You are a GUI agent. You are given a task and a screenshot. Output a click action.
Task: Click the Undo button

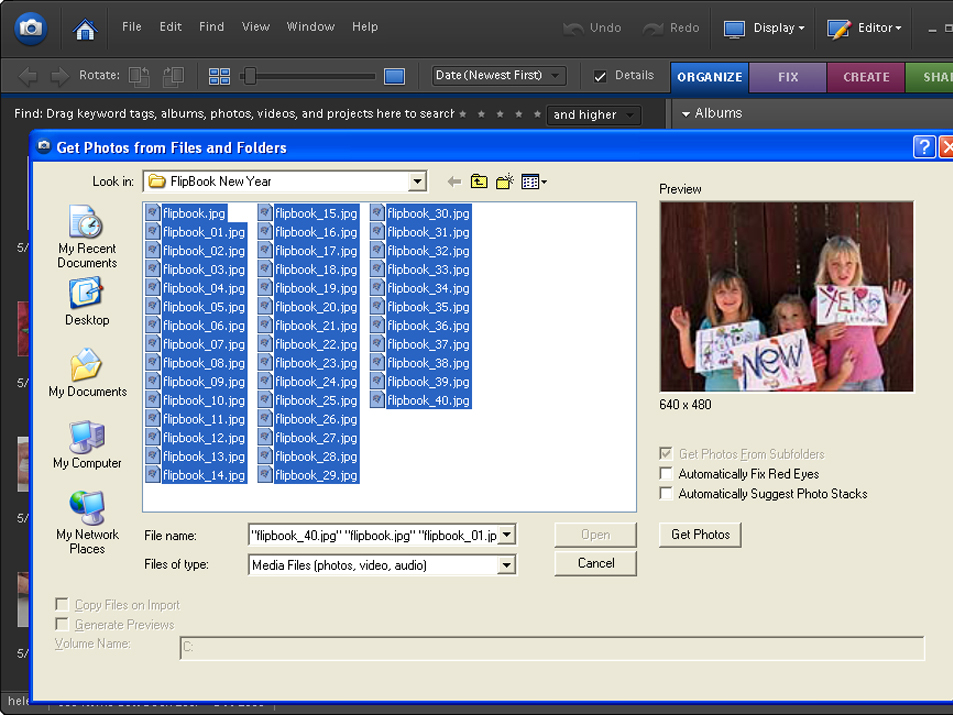pos(592,28)
